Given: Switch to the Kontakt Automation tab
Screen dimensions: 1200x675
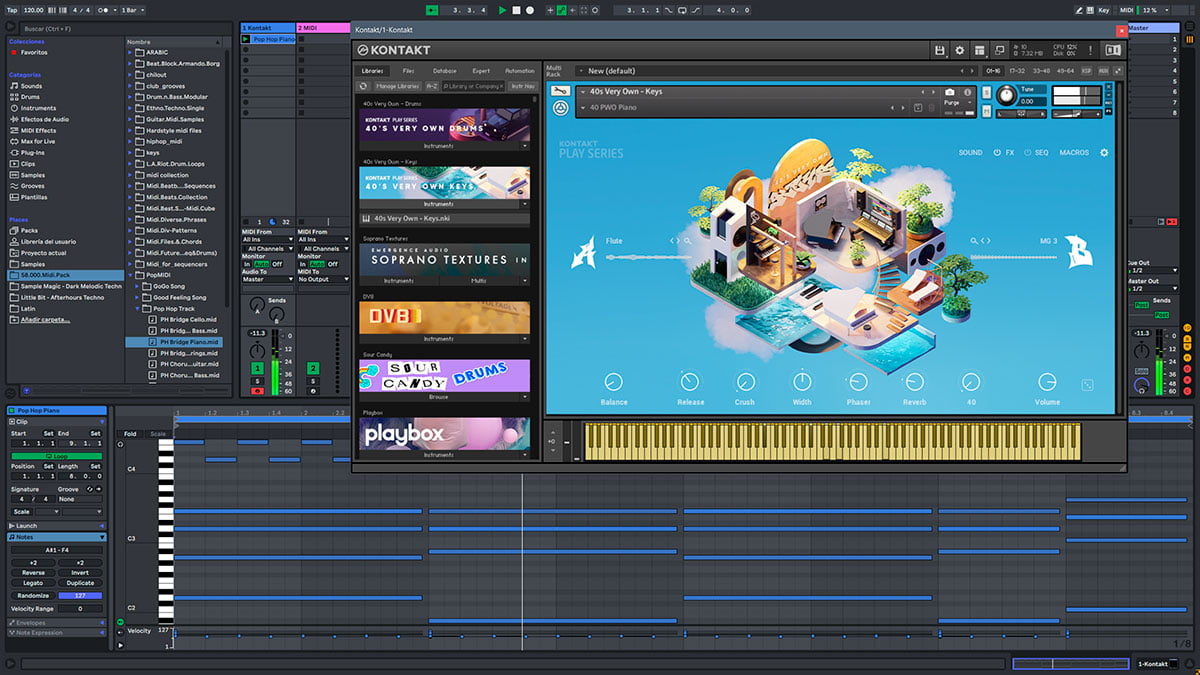Looking at the screenshot, I should [520, 71].
